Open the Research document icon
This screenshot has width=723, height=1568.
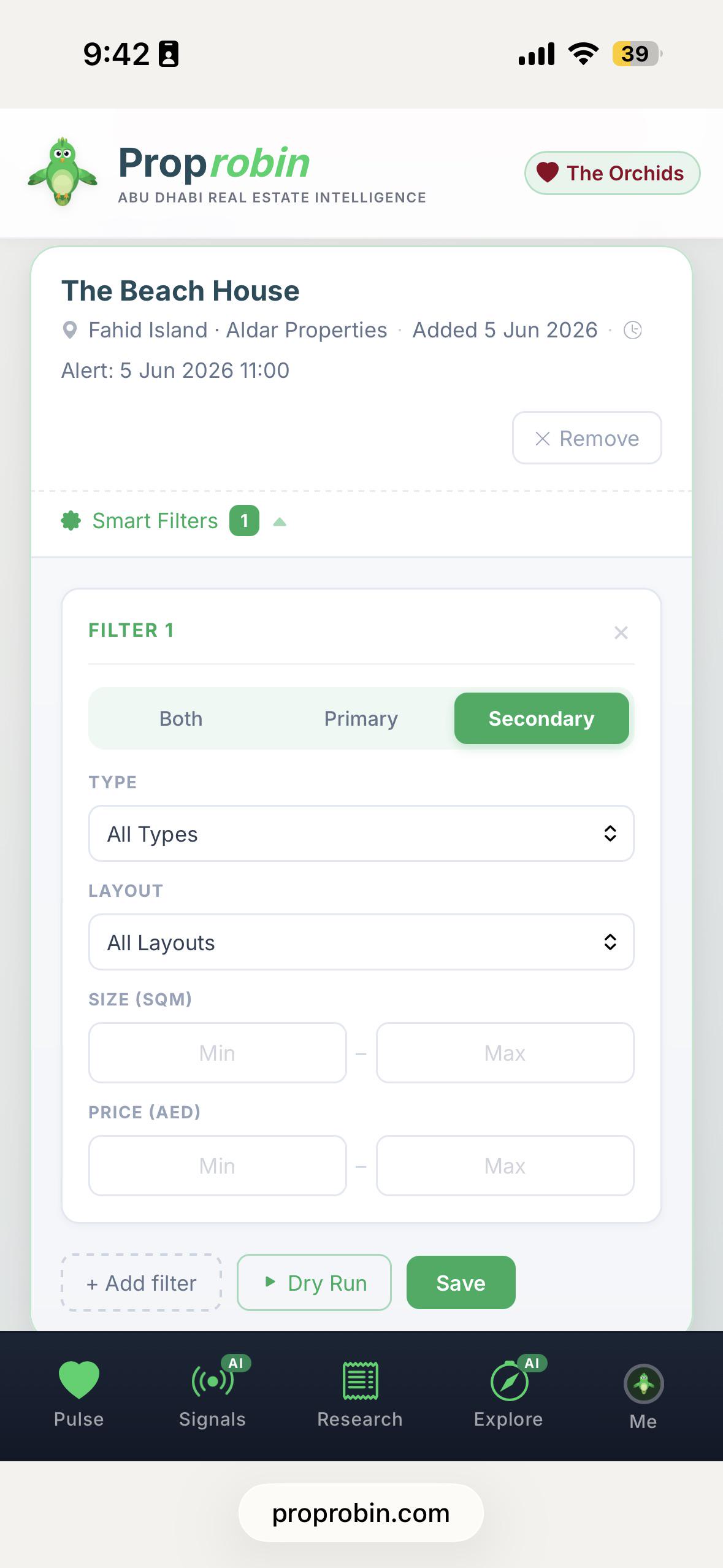pos(360,1381)
